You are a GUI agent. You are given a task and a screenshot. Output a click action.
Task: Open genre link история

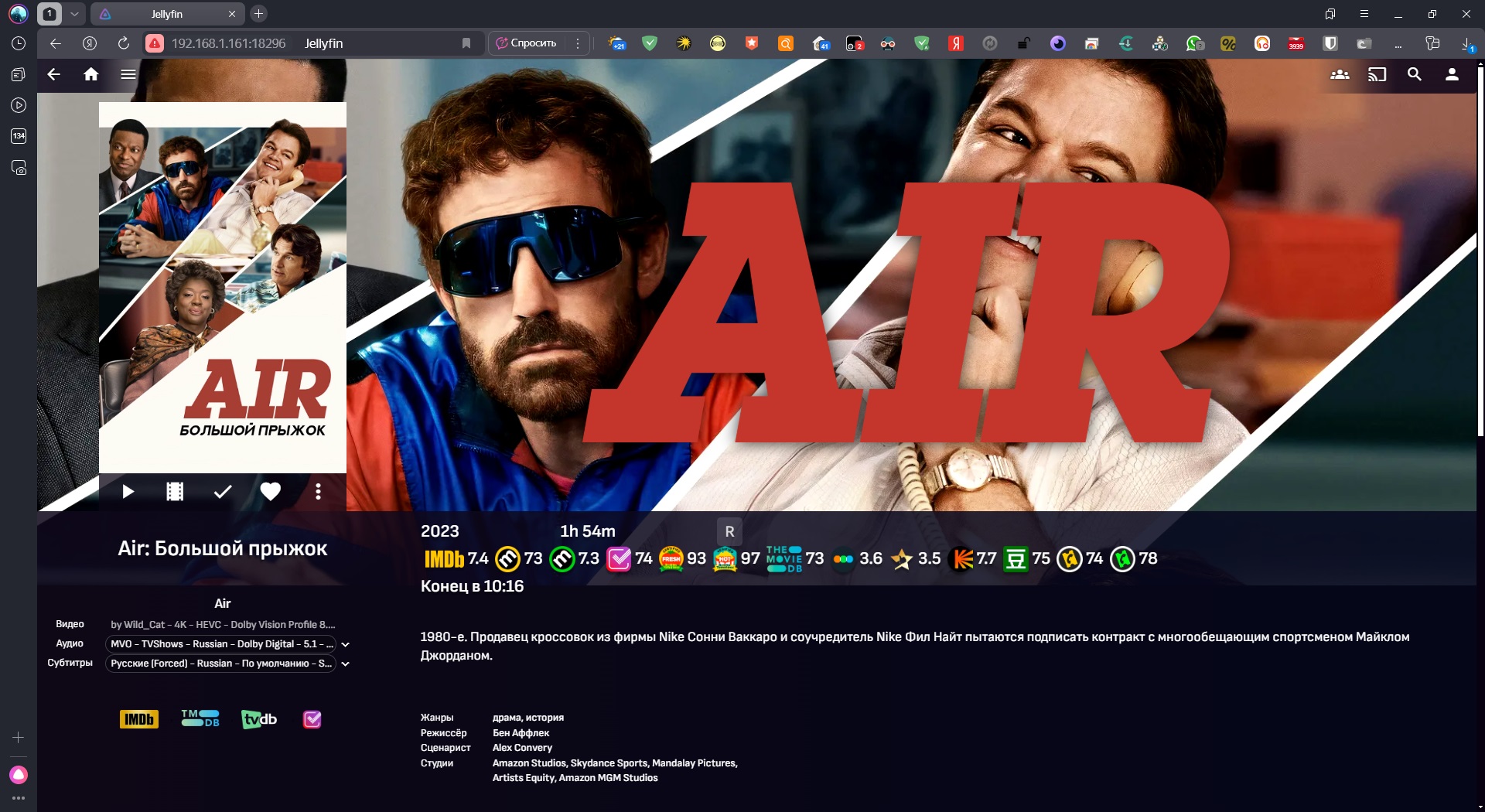pyautogui.click(x=544, y=718)
